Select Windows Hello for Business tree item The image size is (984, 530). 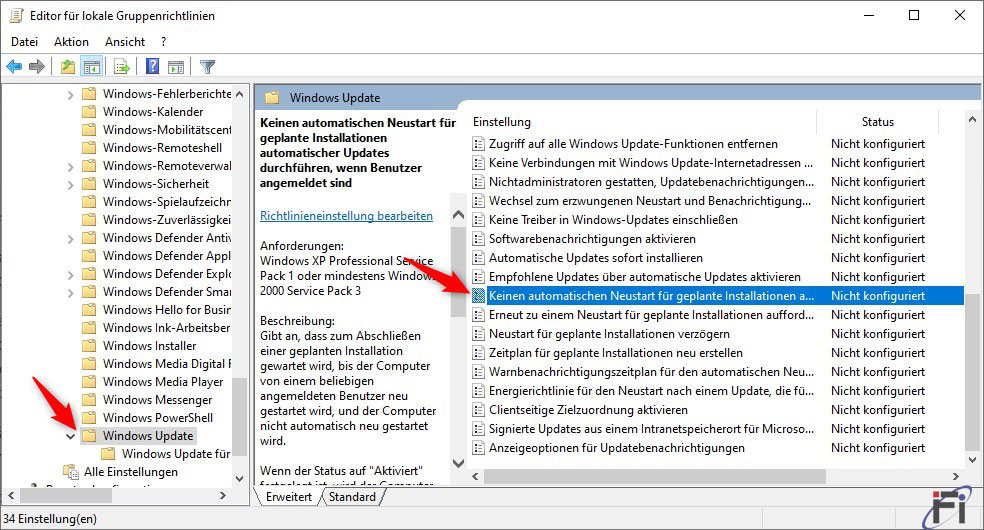166,310
